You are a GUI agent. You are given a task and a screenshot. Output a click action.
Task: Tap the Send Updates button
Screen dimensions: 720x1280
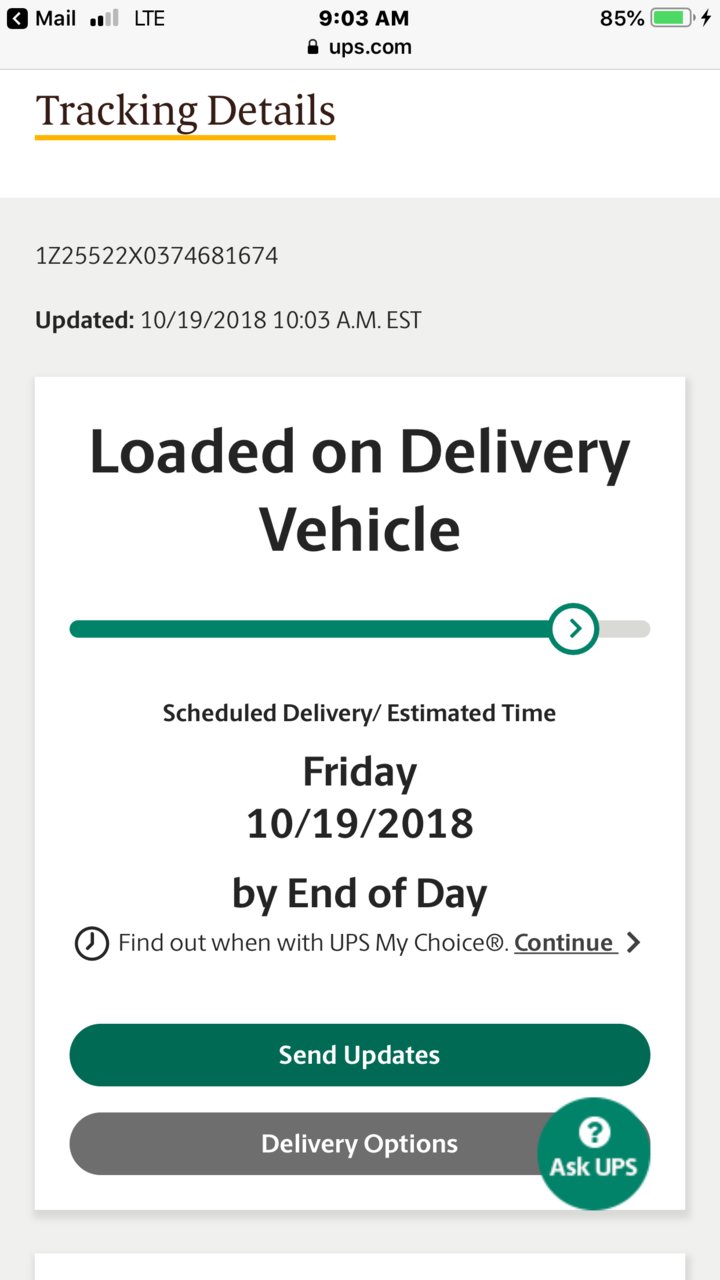[360, 1055]
